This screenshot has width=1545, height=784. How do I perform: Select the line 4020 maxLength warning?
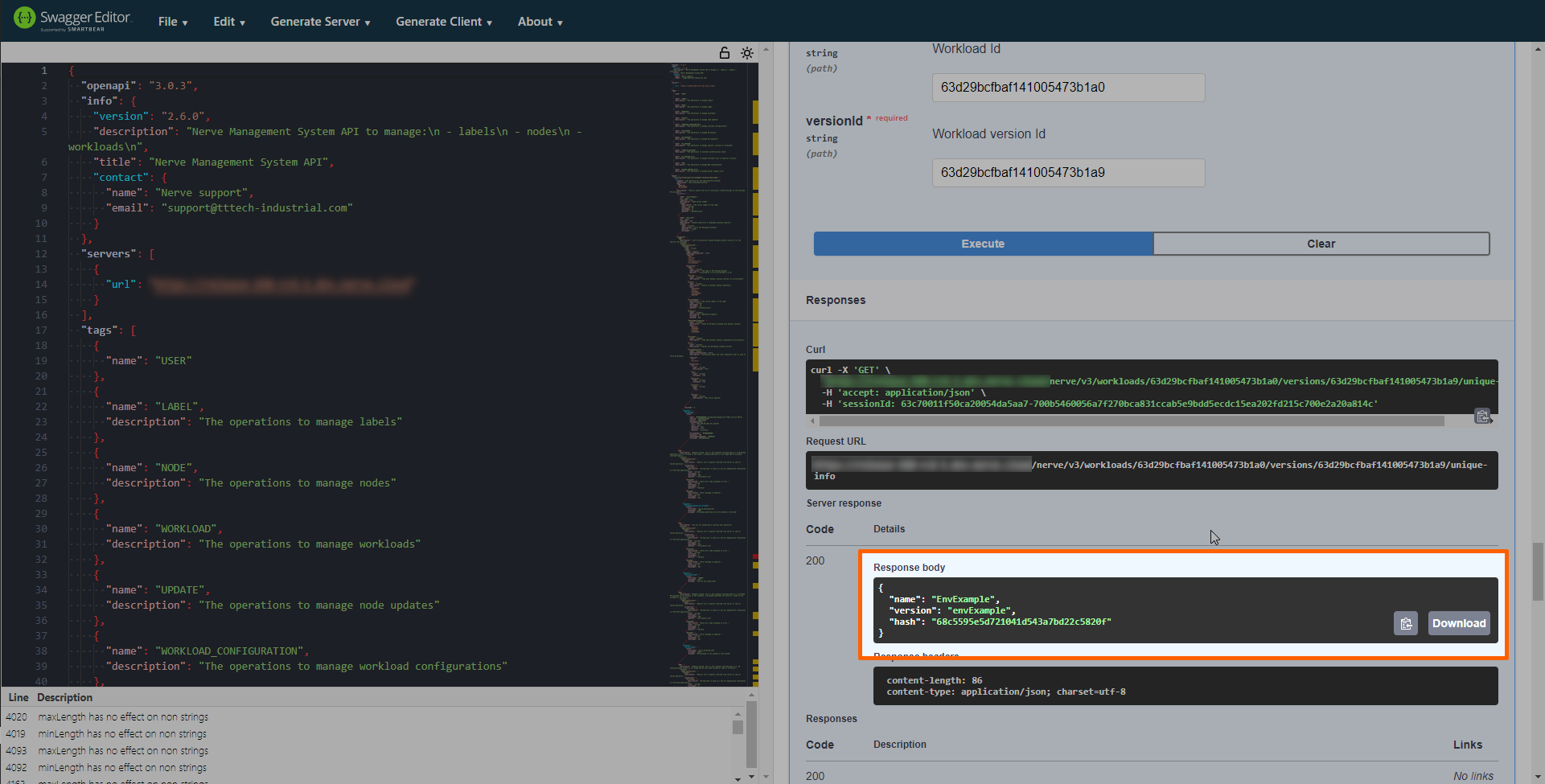123,717
